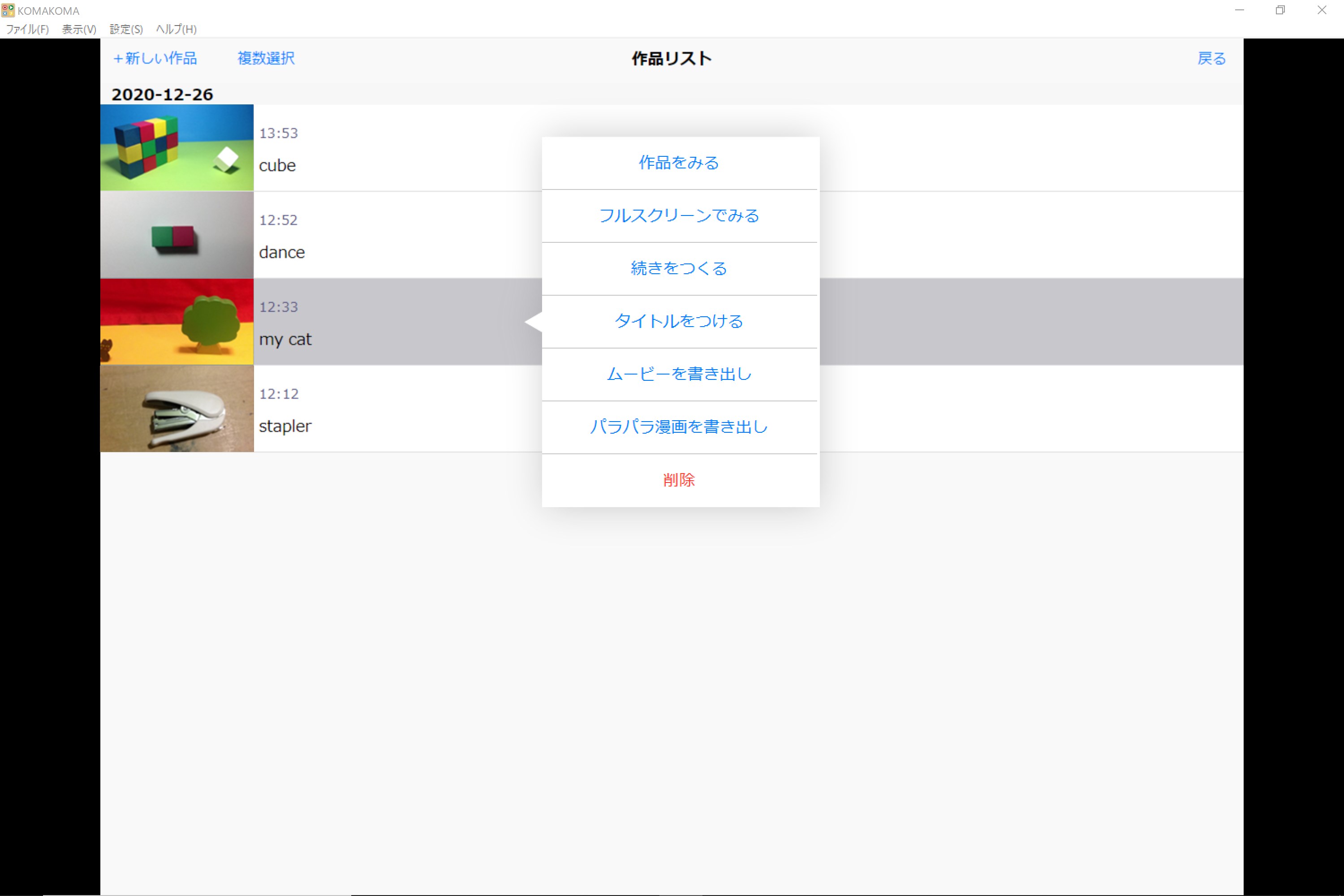Select フルスクリーンでみる menu option
Screen dimensions: 1344x896
pyautogui.click(x=680, y=215)
